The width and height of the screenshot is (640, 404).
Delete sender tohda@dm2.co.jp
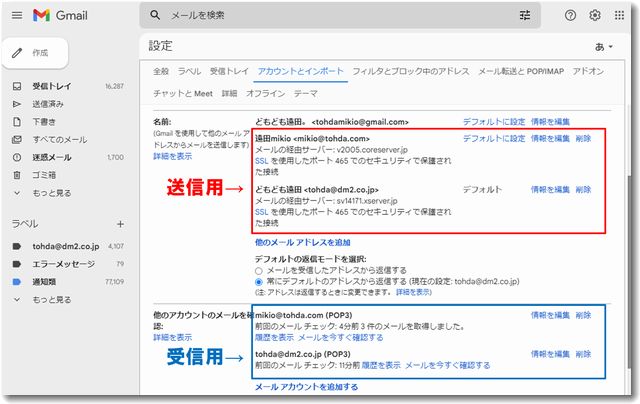point(583,189)
